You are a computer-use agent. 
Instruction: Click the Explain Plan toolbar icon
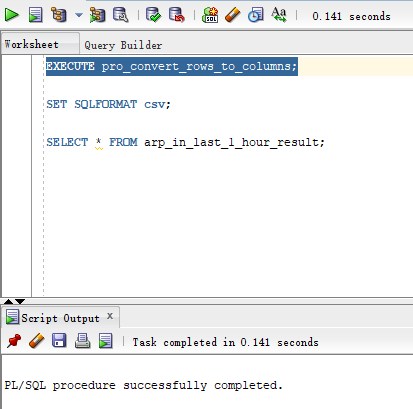[x=59, y=15]
